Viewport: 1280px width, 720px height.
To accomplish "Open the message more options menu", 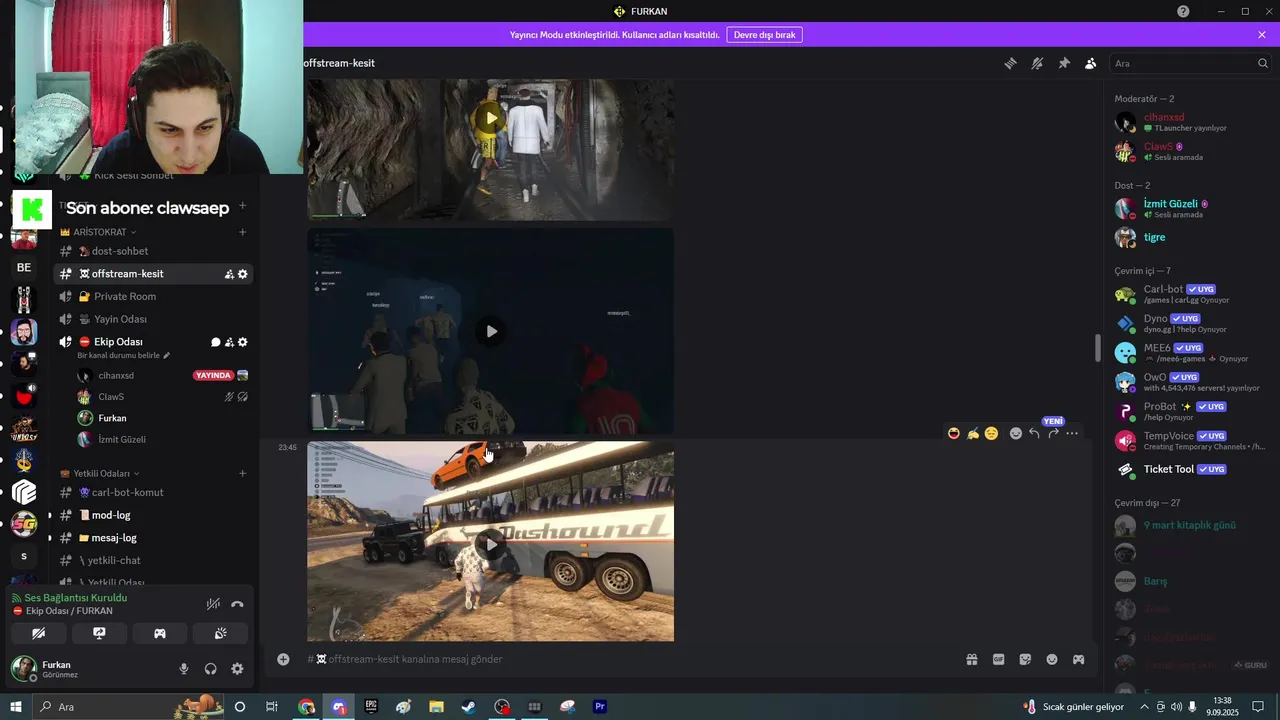I will tap(1072, 433).
